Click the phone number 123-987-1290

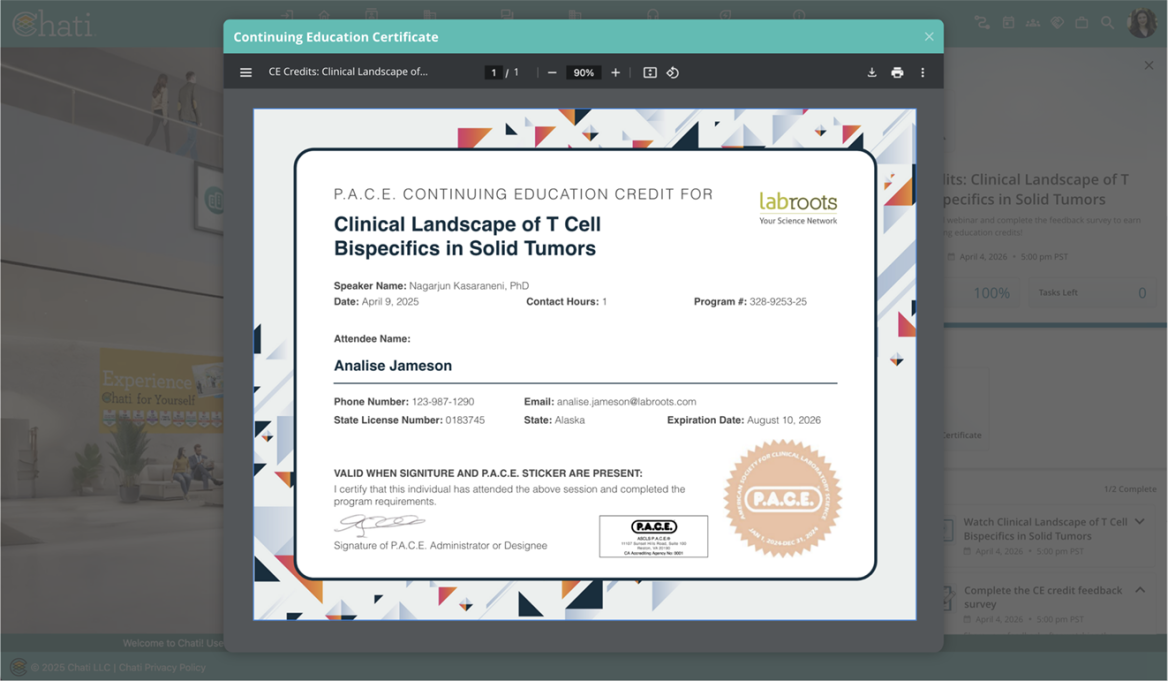pyautogui.click(x=442, y=402)
